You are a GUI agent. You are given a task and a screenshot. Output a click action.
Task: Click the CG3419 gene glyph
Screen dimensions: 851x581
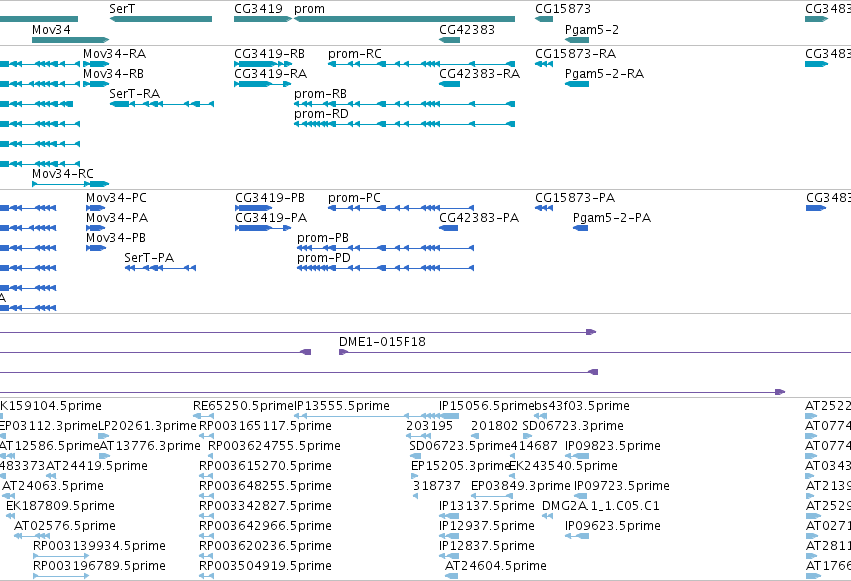263,19
